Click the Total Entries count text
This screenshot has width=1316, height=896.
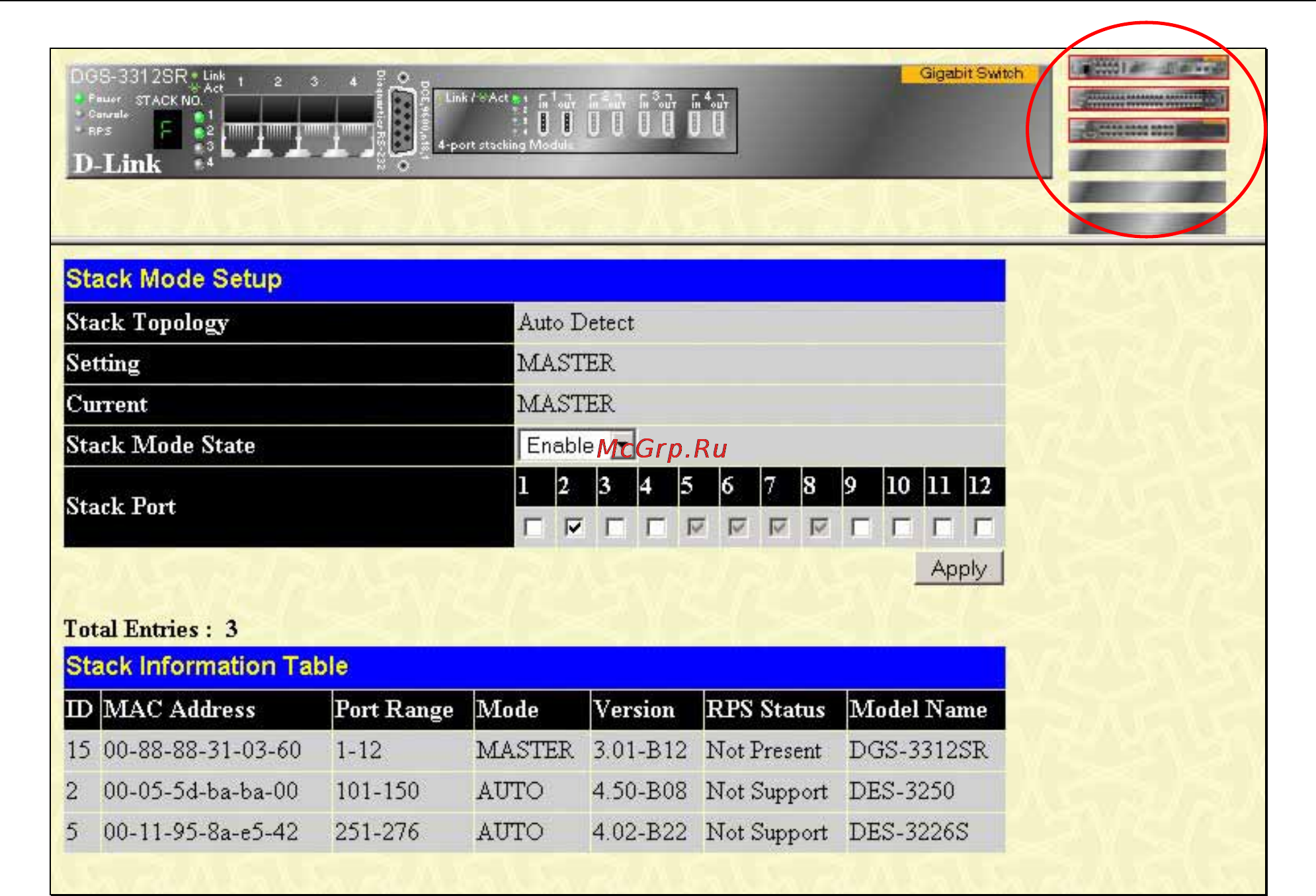[151, 629]
